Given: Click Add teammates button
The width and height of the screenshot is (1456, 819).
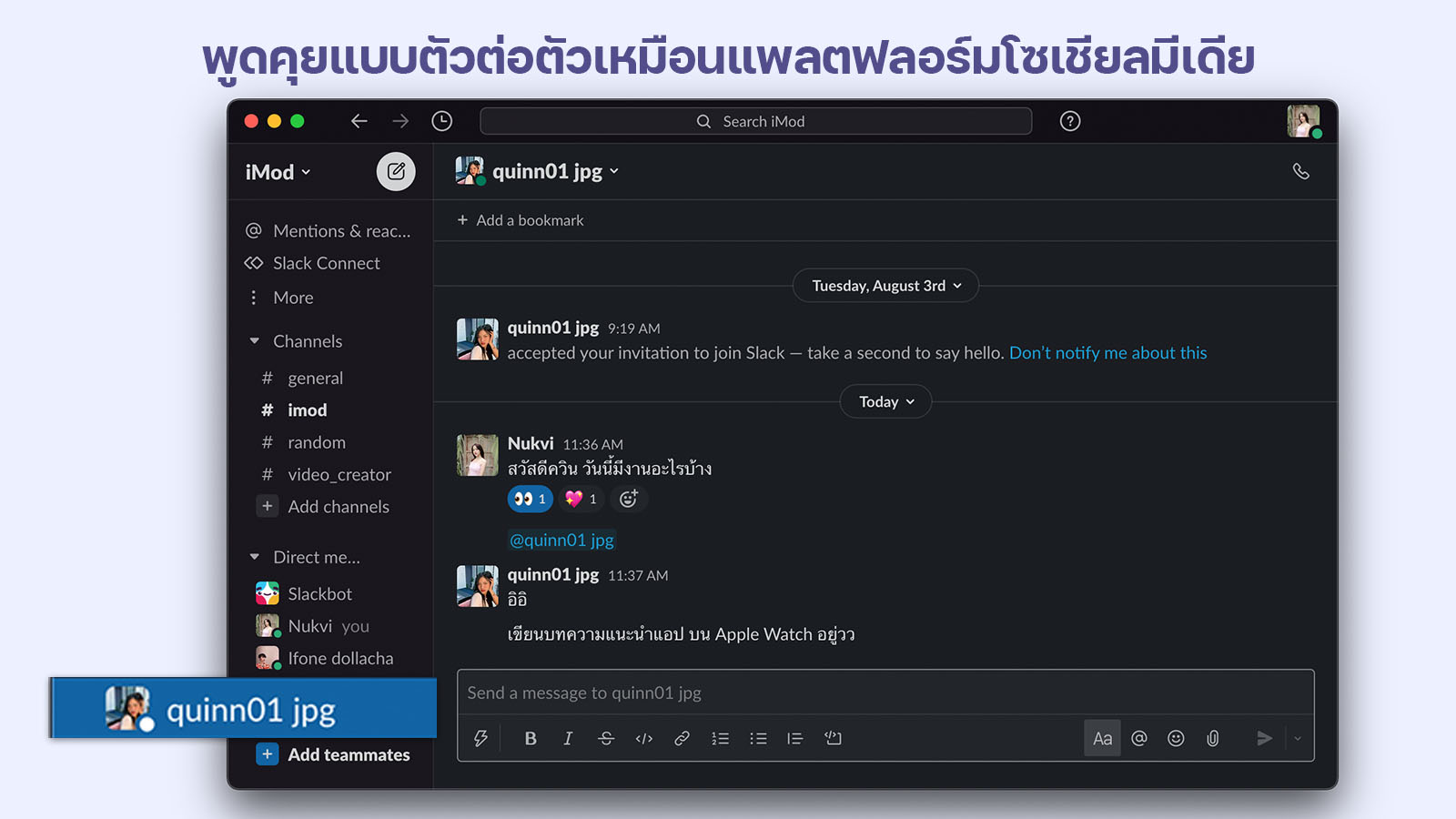Looking at the screenshot, I should (x=349, y=754).
